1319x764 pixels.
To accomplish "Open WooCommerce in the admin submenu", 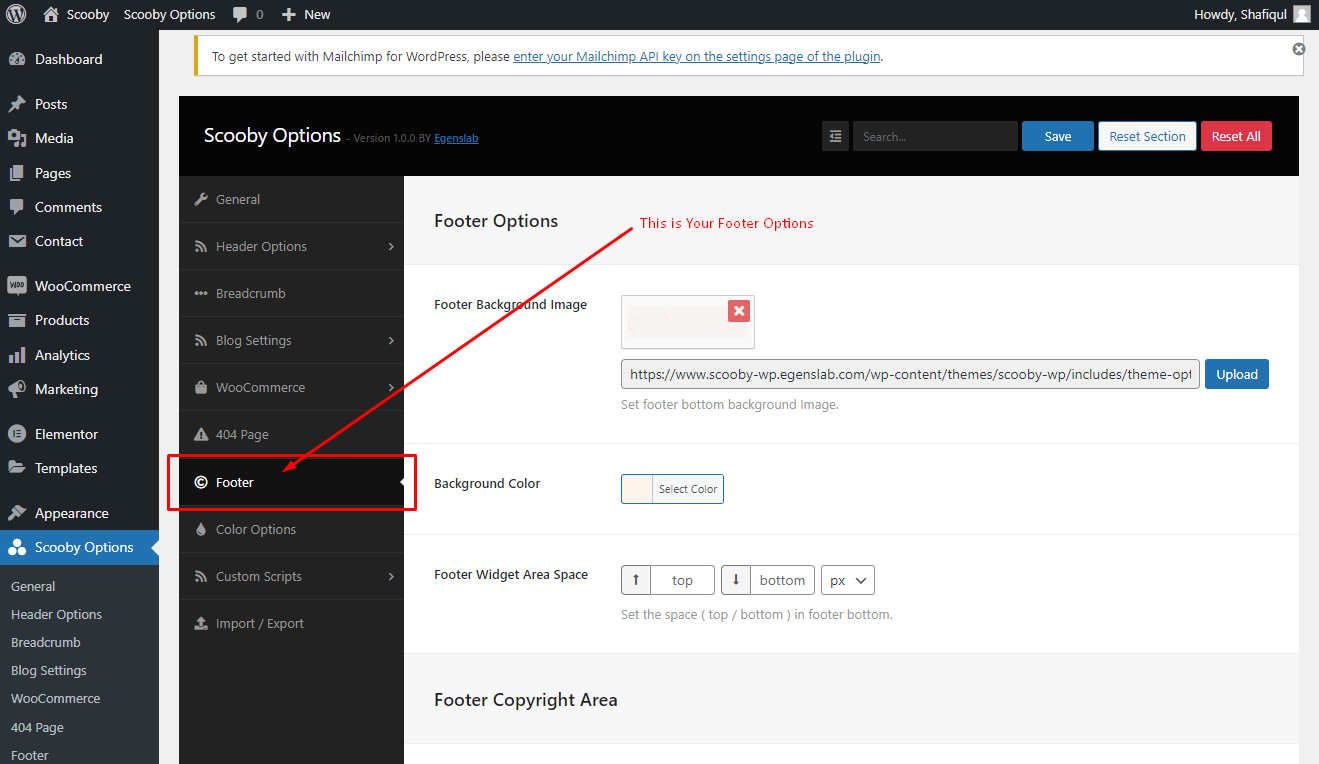I will 56,699.
